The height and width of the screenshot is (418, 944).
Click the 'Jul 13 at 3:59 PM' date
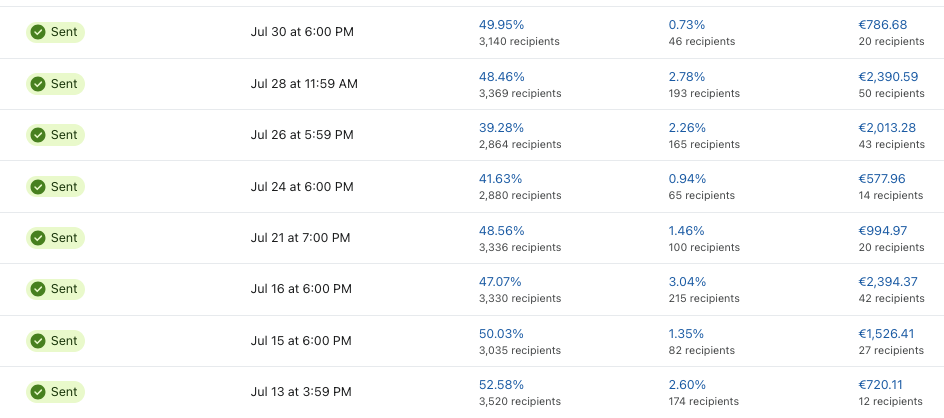click(x=302, y=392)
